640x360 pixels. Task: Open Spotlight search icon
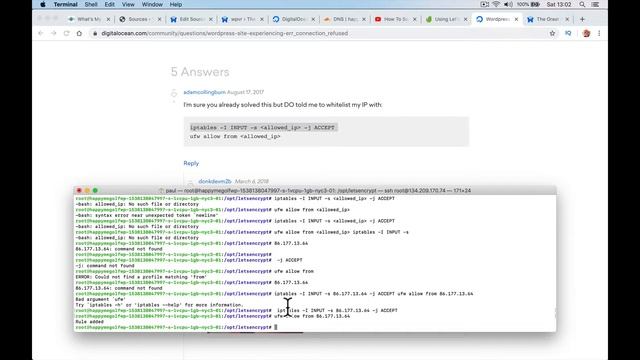coord(582,4)
